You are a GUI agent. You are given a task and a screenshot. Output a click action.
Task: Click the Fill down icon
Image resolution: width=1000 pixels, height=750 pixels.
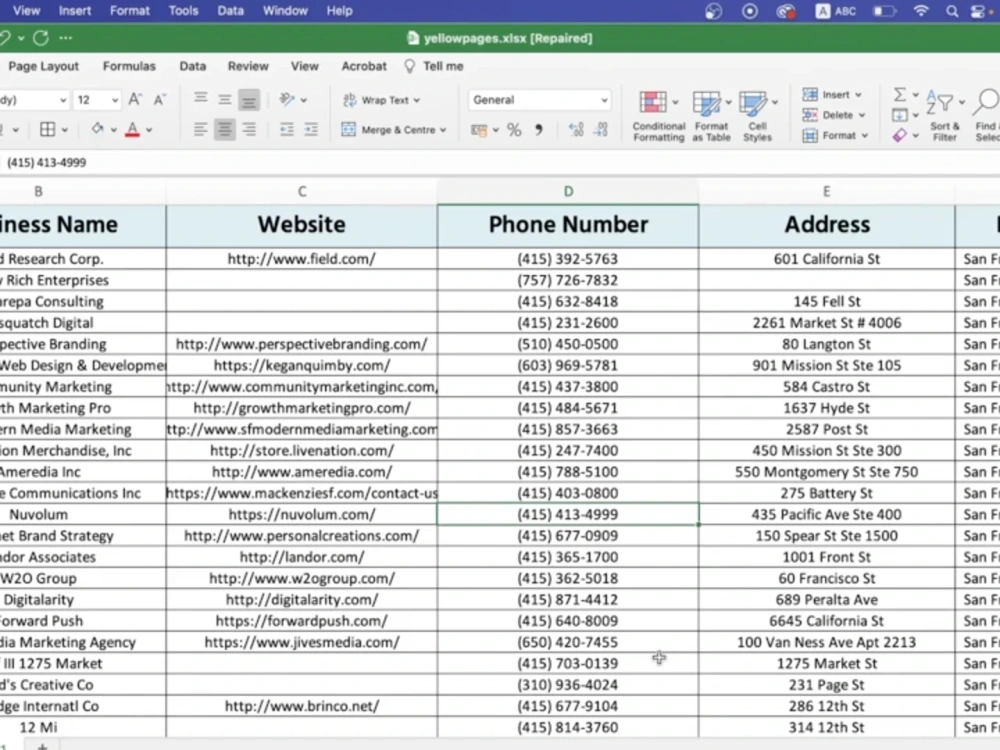click(x=899, y=115)
